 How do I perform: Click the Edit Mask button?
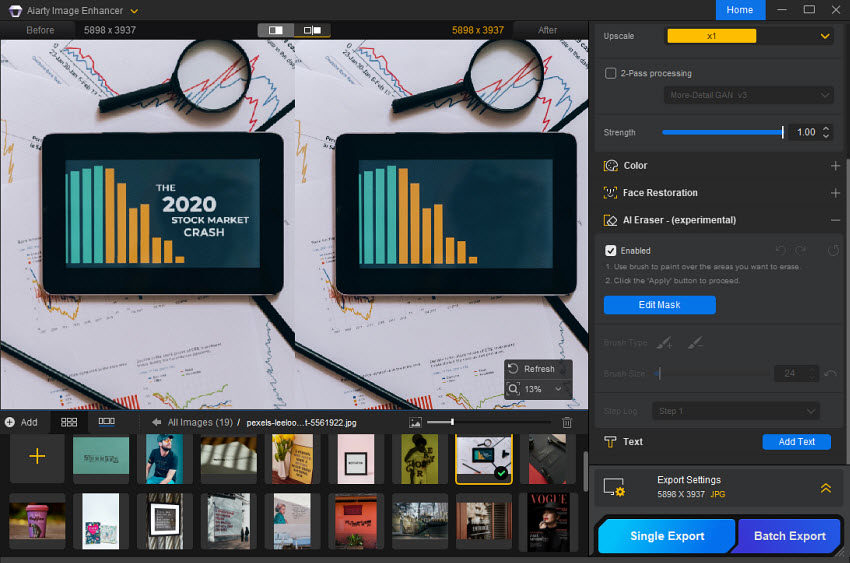(x=659, y=305)
